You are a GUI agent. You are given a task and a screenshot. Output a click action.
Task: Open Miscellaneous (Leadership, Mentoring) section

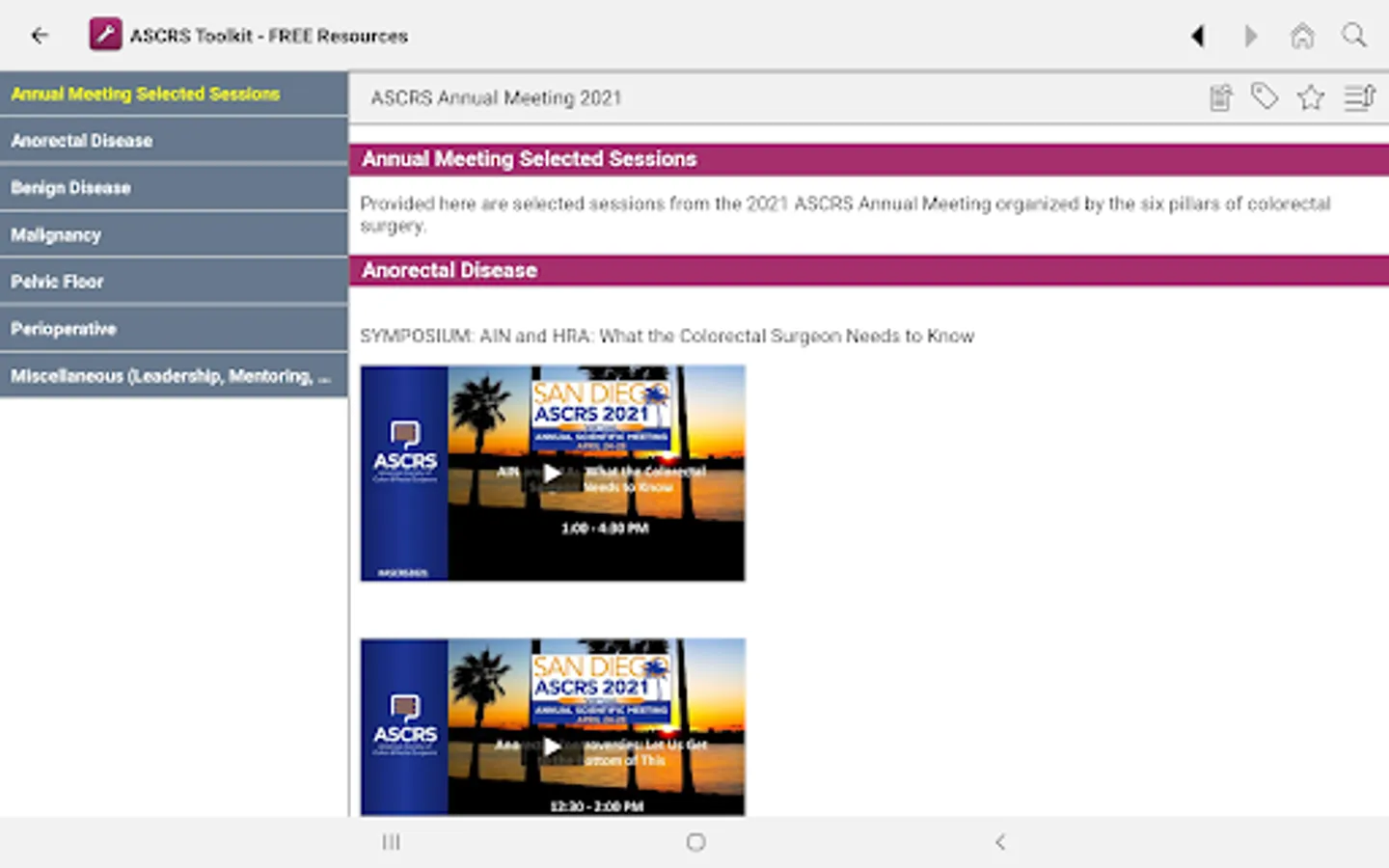pyautogui.click(x=174, y=376)
